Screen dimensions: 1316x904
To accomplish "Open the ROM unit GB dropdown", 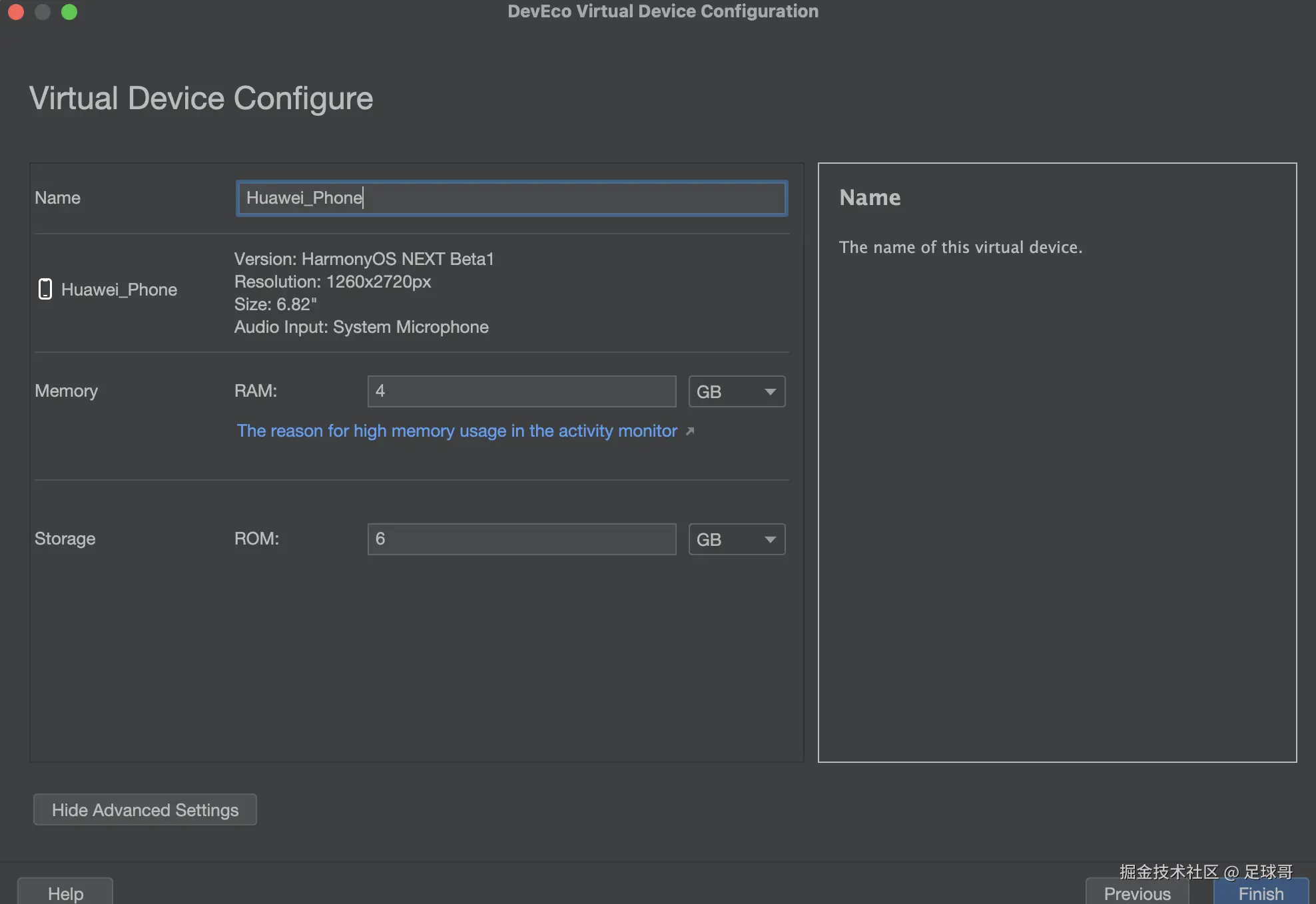I will click(x=736, y=539).
